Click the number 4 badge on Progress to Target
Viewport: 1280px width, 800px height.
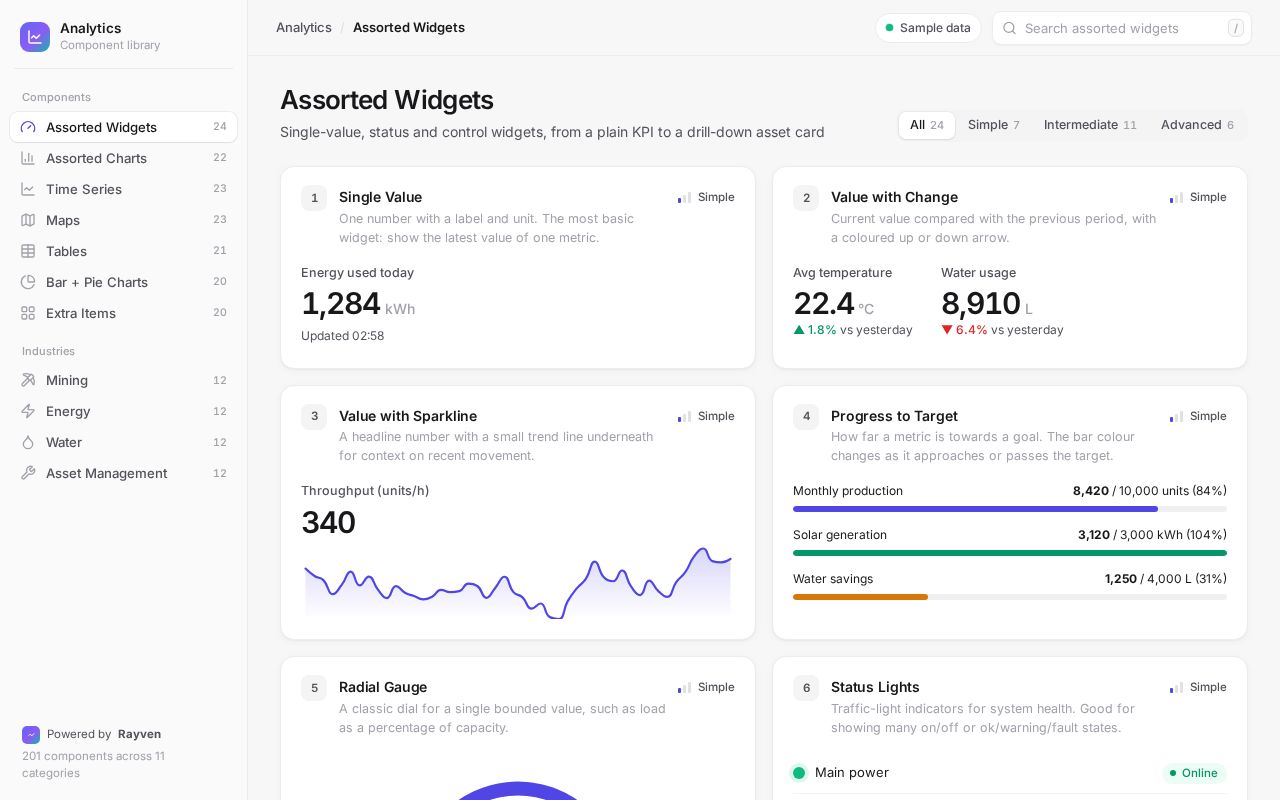point(806,417)
